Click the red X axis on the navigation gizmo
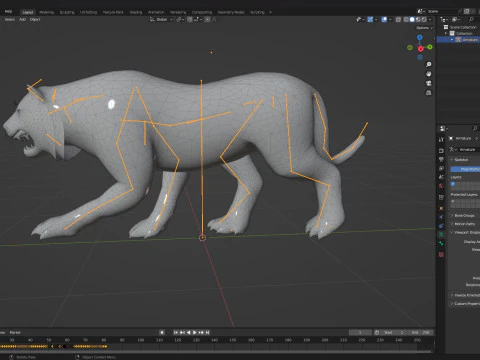 pos(420,49)
